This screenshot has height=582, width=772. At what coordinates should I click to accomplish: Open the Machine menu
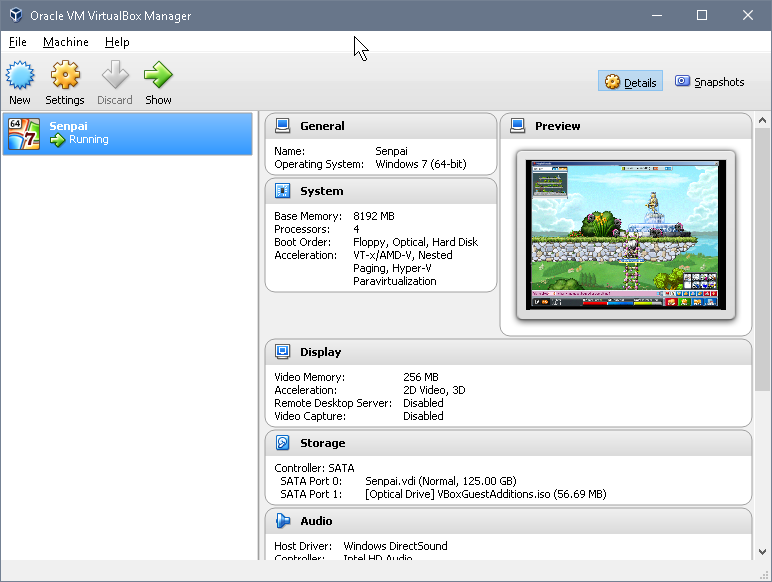pos(65,42)
